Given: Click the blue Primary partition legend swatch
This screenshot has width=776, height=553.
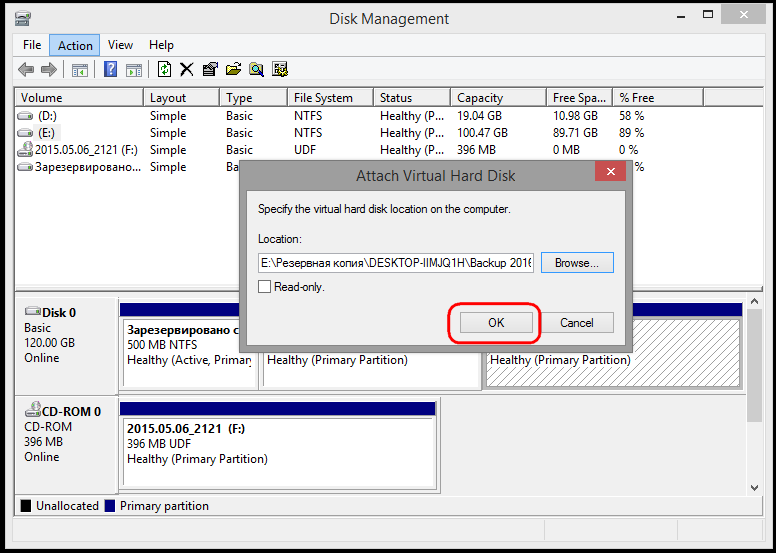Looking at the screenshot, I should point(110,506).
